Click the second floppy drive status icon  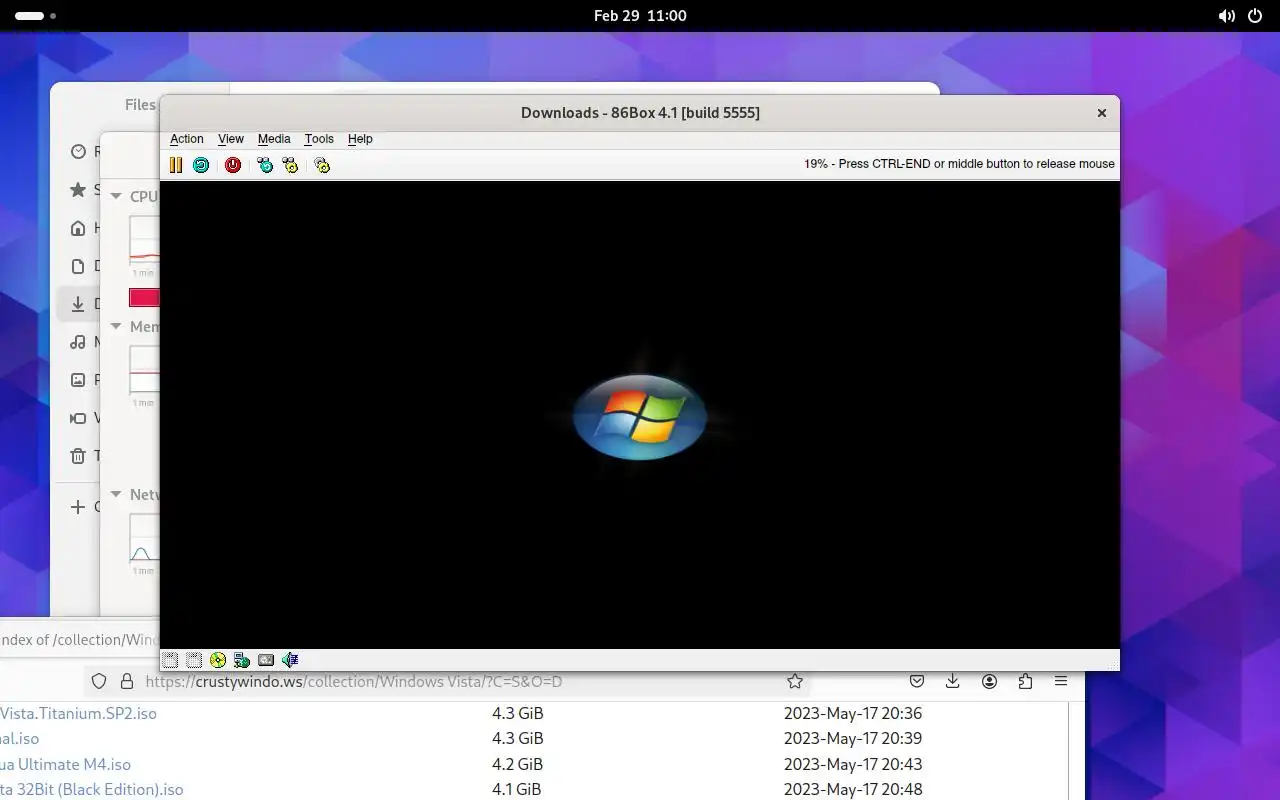[194, 660]
